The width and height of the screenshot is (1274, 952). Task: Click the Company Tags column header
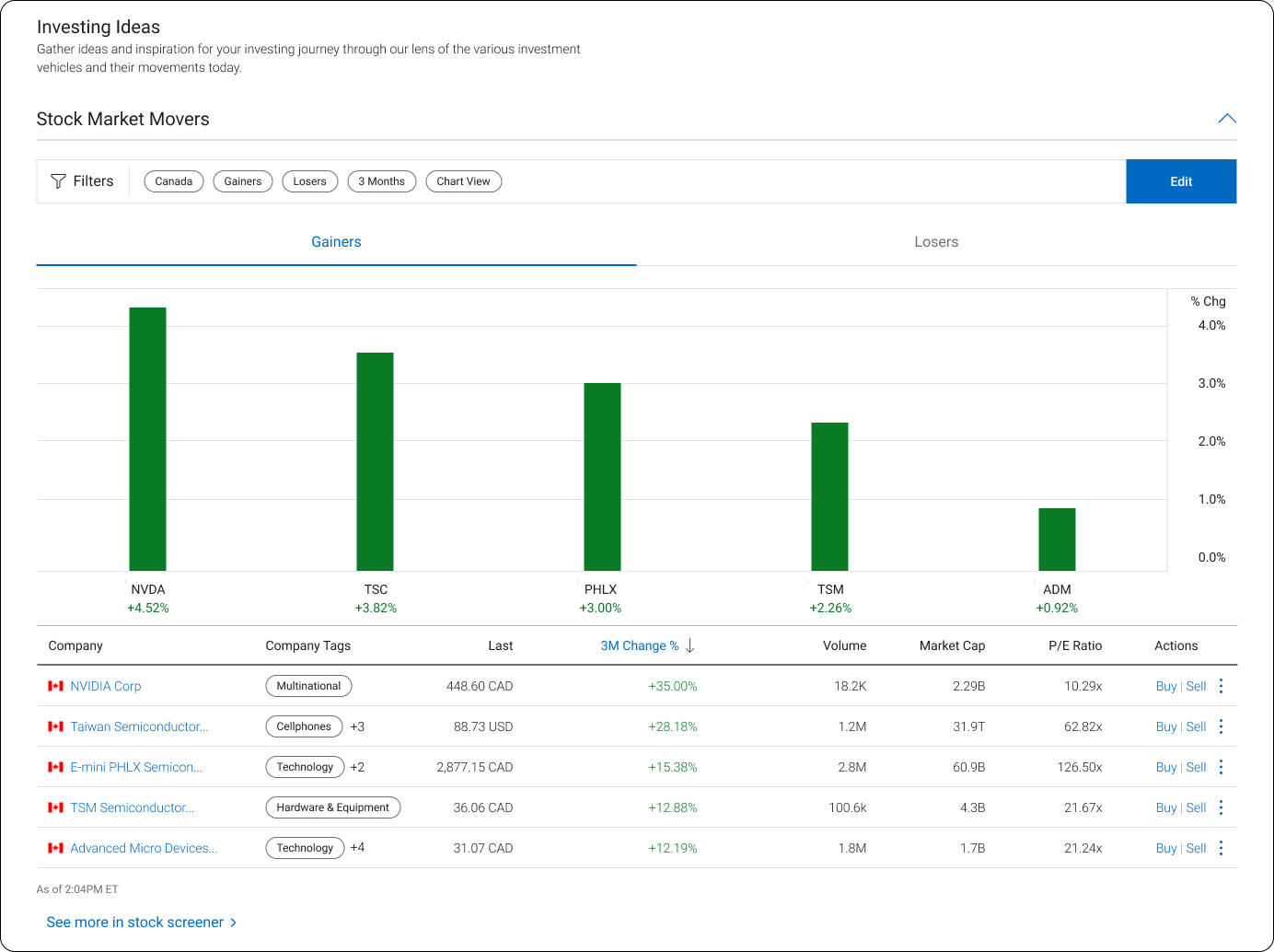coord(308,645)
